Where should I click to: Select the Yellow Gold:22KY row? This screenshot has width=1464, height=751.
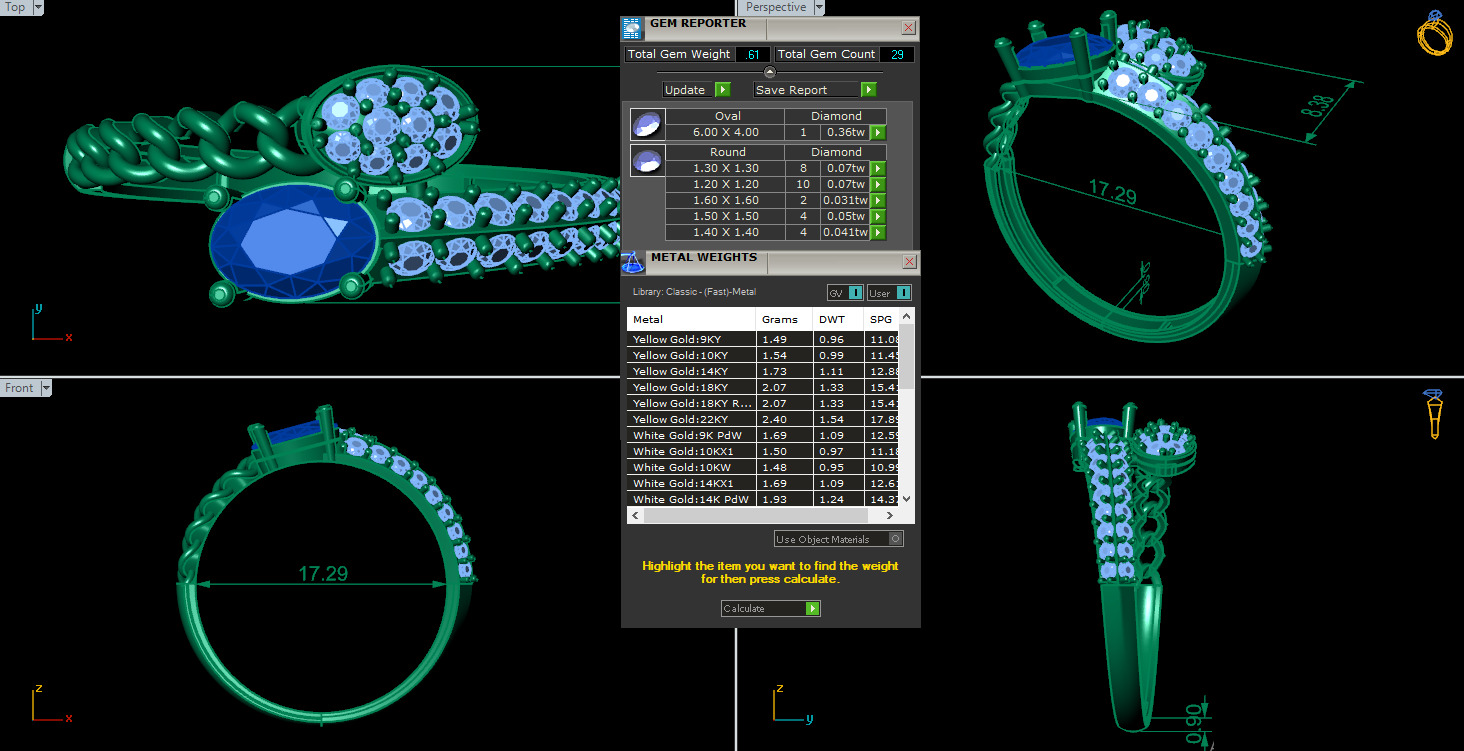(x=763, y=419)
